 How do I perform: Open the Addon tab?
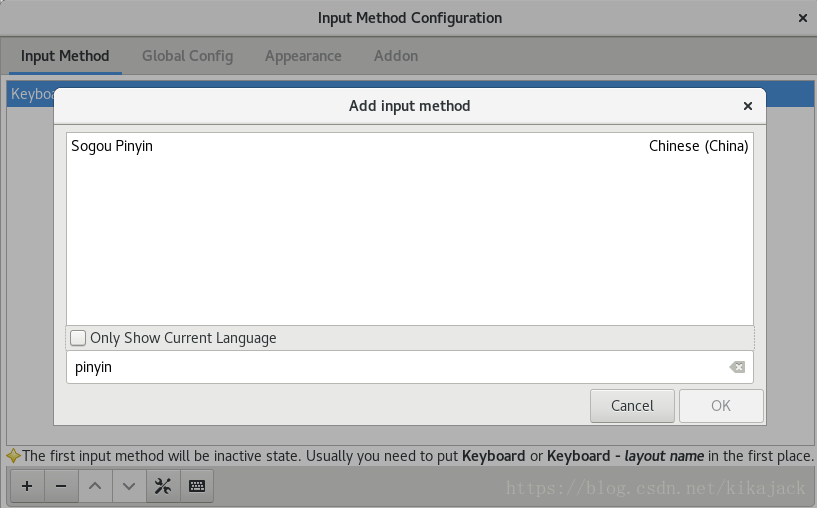click(396, 56)
